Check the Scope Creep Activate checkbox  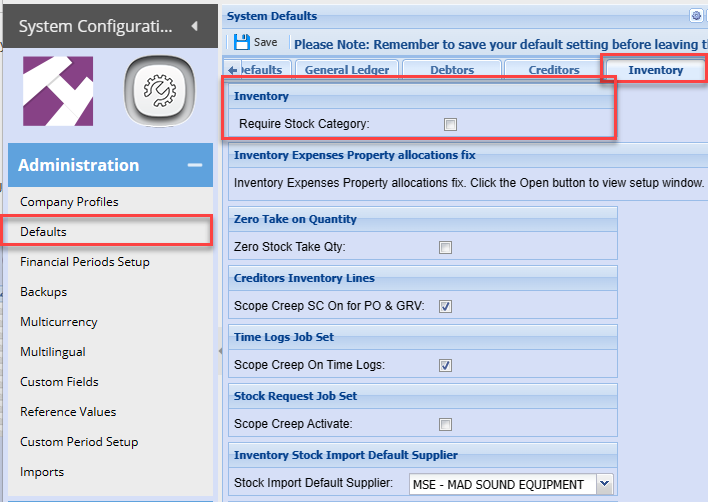(445, 424)
